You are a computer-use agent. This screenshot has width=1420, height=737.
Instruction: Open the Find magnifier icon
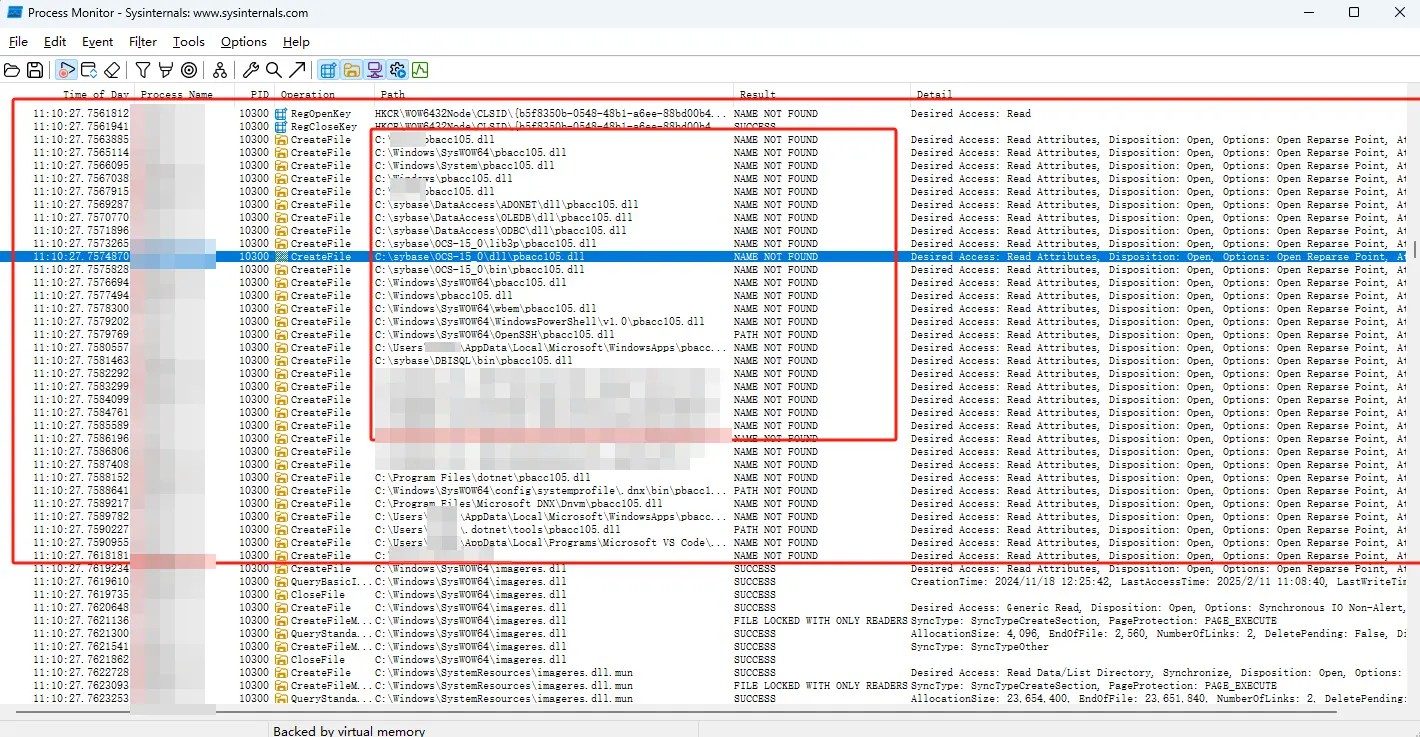273,70
